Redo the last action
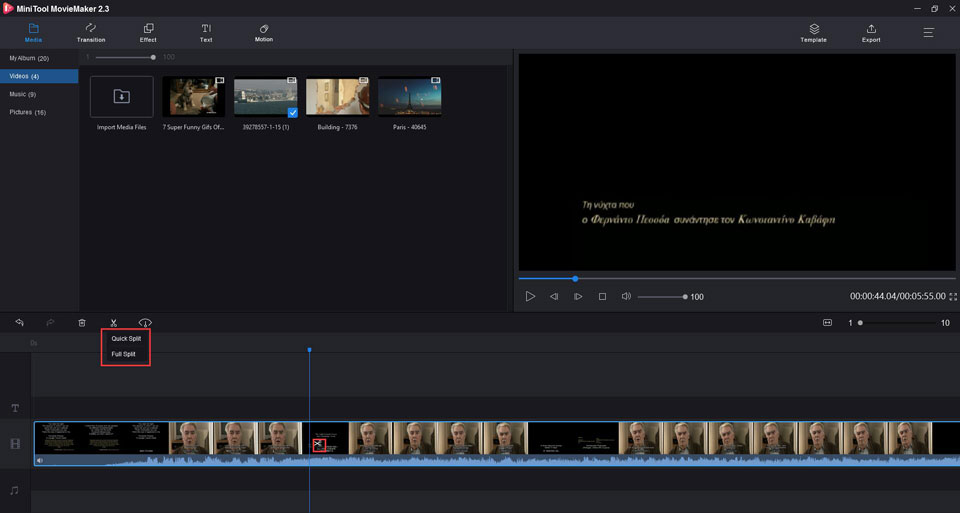The image size is (960, 513). coord(50,323)
